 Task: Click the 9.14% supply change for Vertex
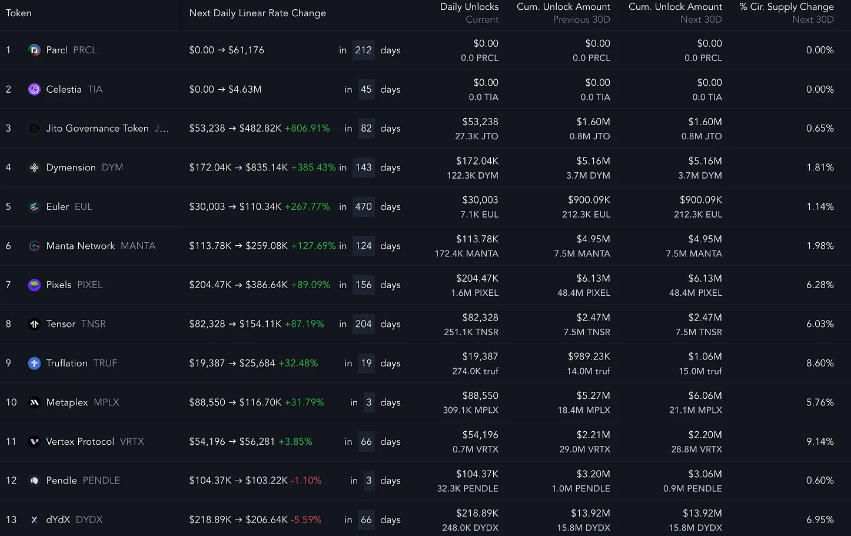(x=820, y=442)
